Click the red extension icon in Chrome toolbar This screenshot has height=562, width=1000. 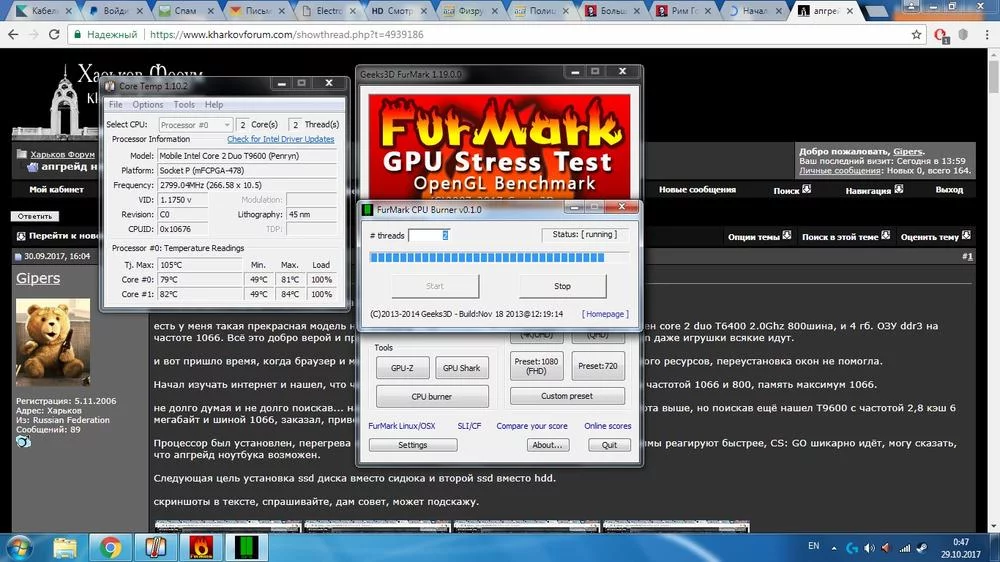pos(941,35)
